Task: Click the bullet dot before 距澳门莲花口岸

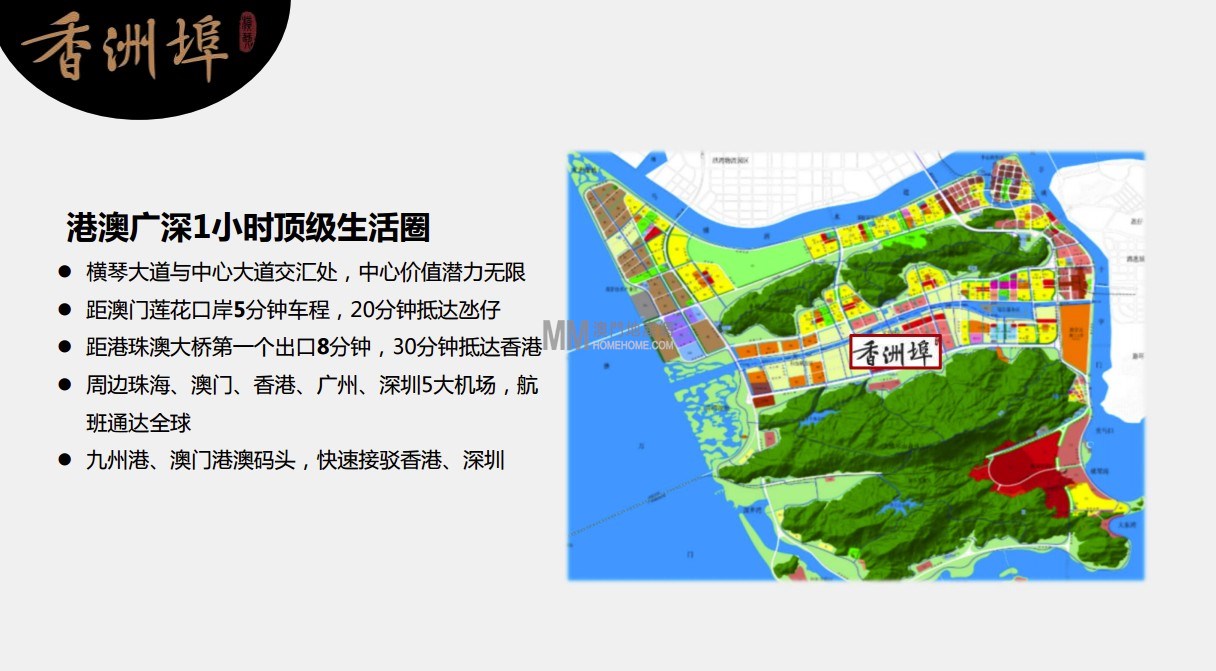Action: 65,310
